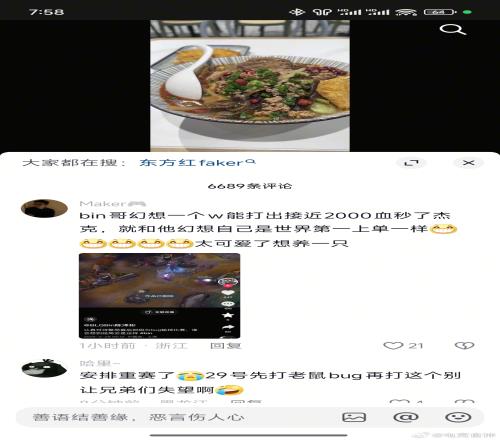Open the search magnifier icon
500x440 pixels.
coord(452,30)
